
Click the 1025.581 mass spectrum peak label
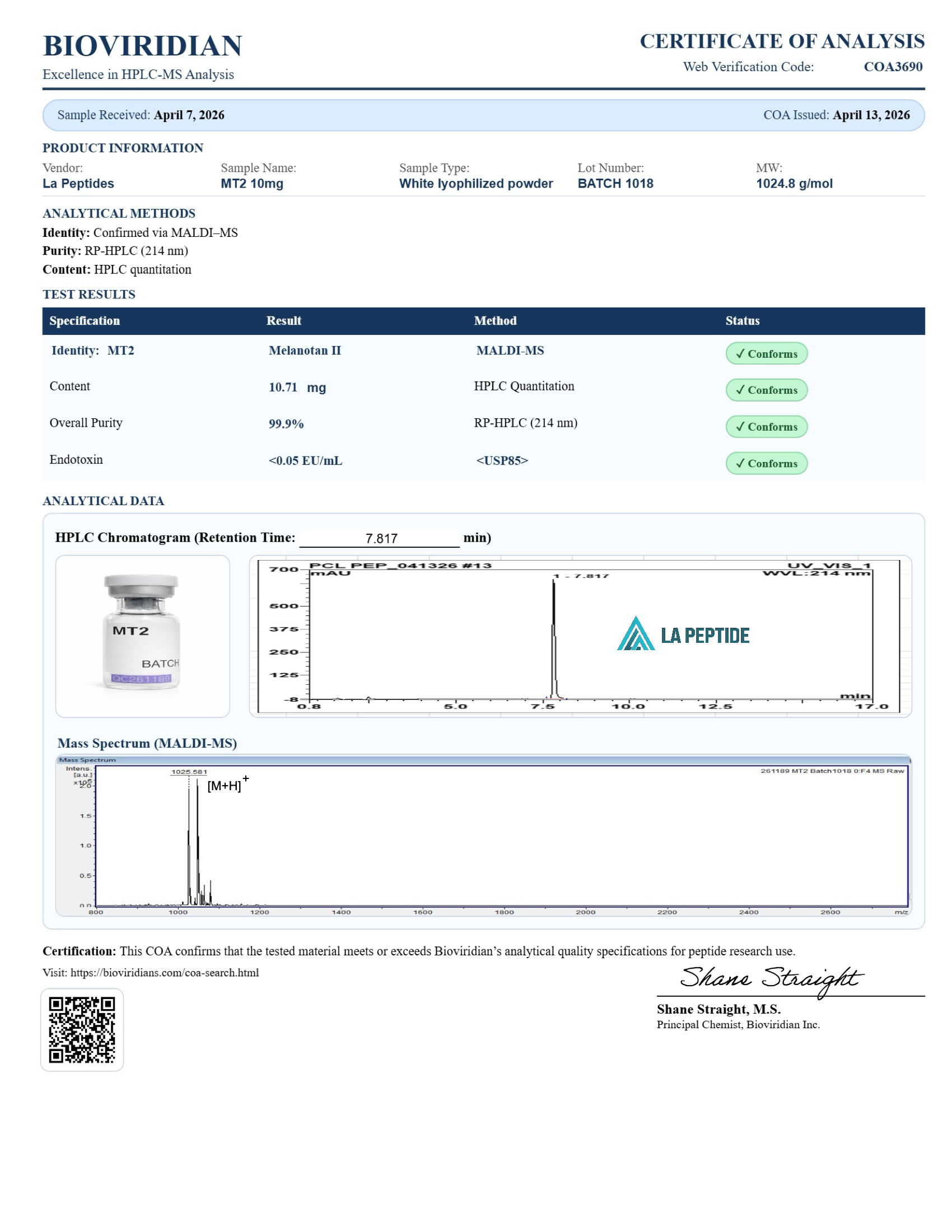click(x=189, y=772)
